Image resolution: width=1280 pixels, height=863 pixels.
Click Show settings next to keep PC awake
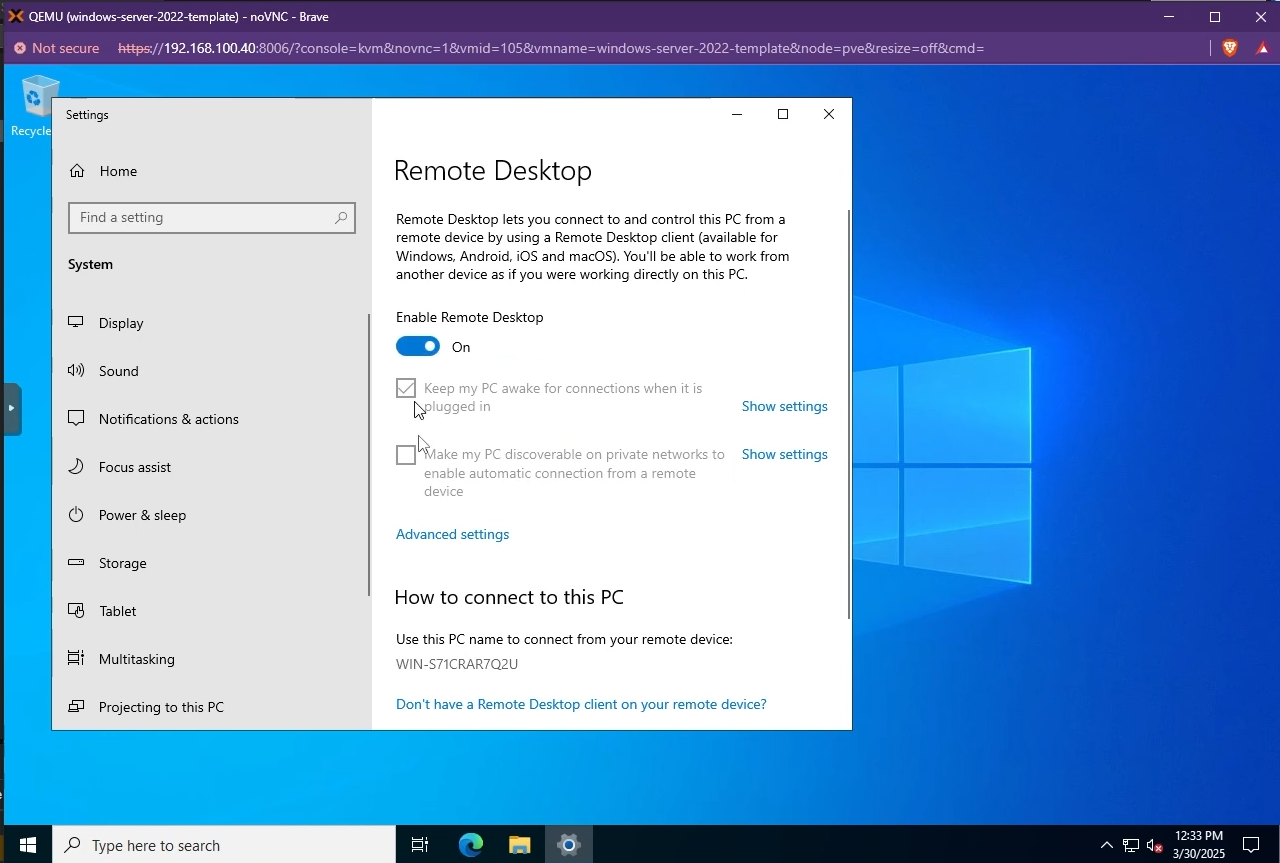pos(784,406)
